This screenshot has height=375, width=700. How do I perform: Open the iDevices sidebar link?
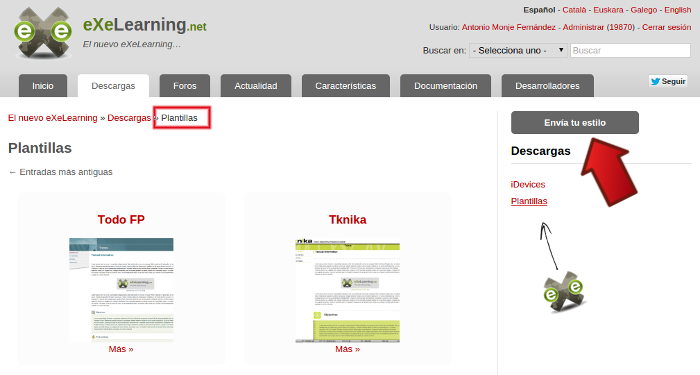coord(528,184)
